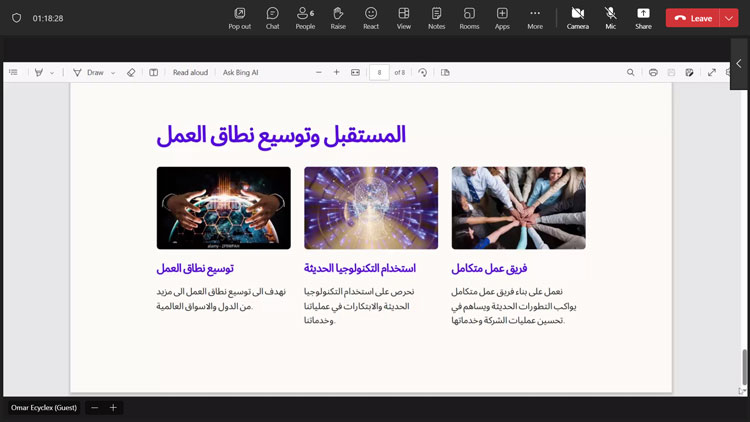Screen dimensions: 750x422
Task: Show the People participants list
Action: (305, 17)
